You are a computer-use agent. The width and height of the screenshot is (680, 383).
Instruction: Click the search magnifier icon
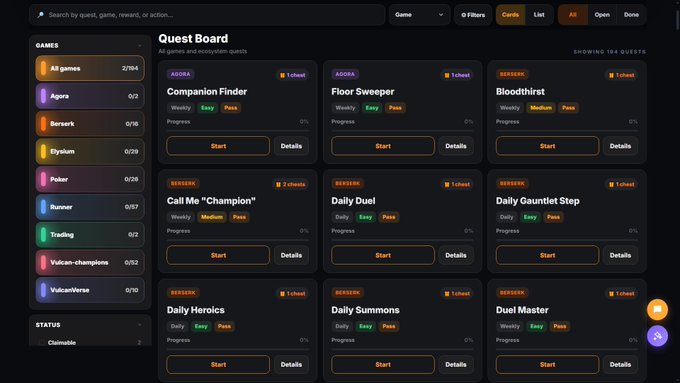coord(40,15)
